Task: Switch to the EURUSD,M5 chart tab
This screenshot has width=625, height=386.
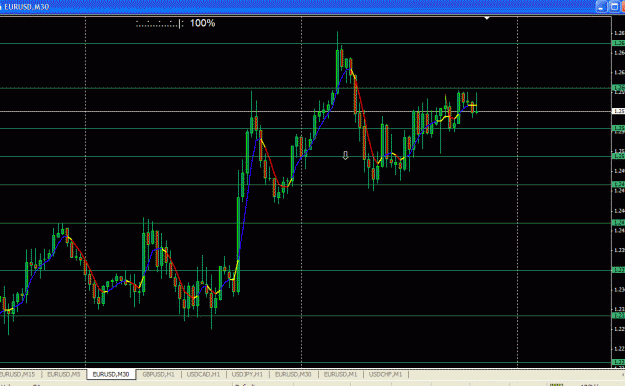Action: coord(64,374)
